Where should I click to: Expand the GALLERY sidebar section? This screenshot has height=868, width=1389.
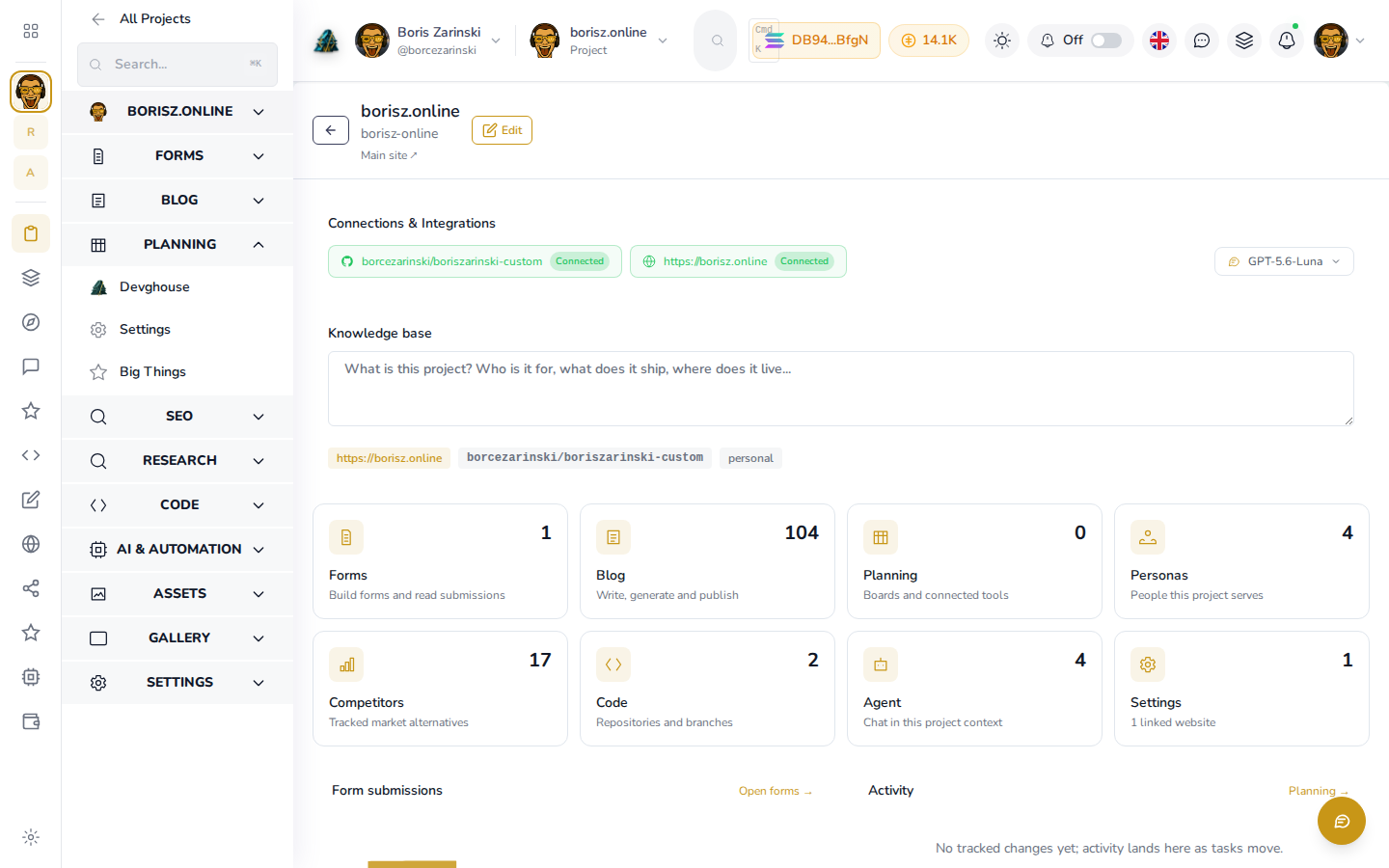[x=177, y=638]
